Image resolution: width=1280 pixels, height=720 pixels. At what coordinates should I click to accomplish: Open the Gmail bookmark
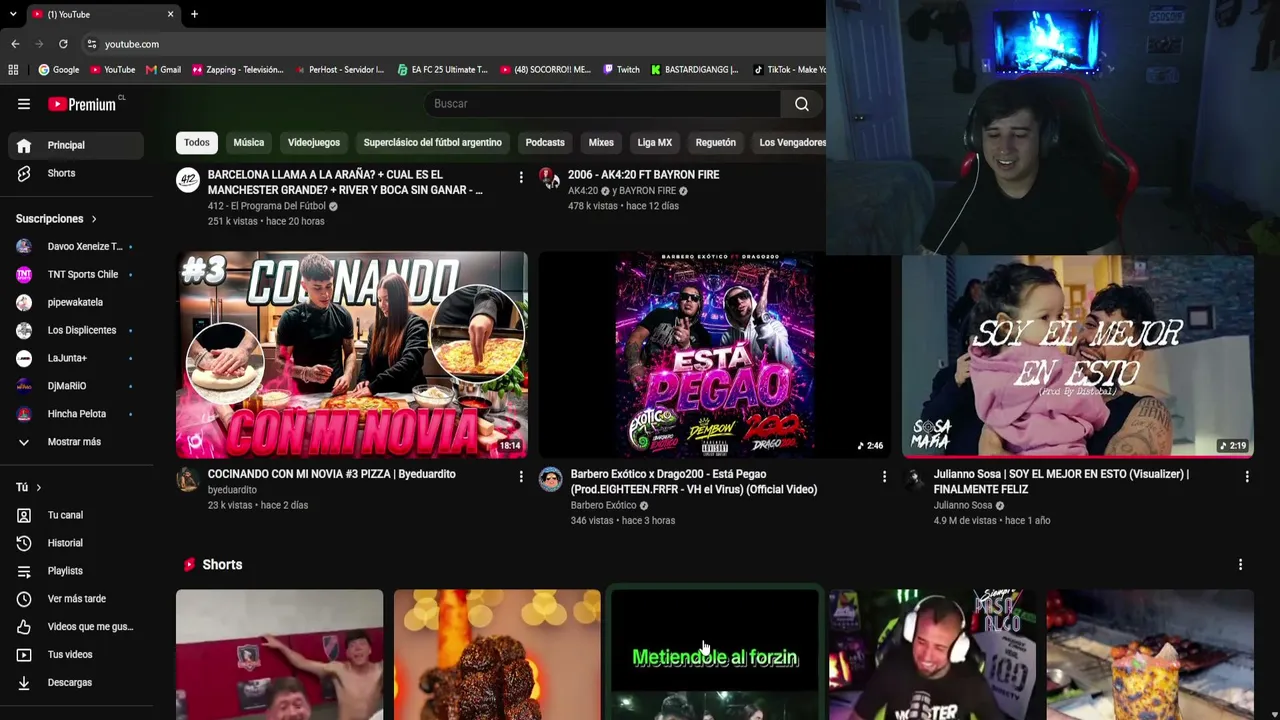pyautogui.click(x=163, y=70)
